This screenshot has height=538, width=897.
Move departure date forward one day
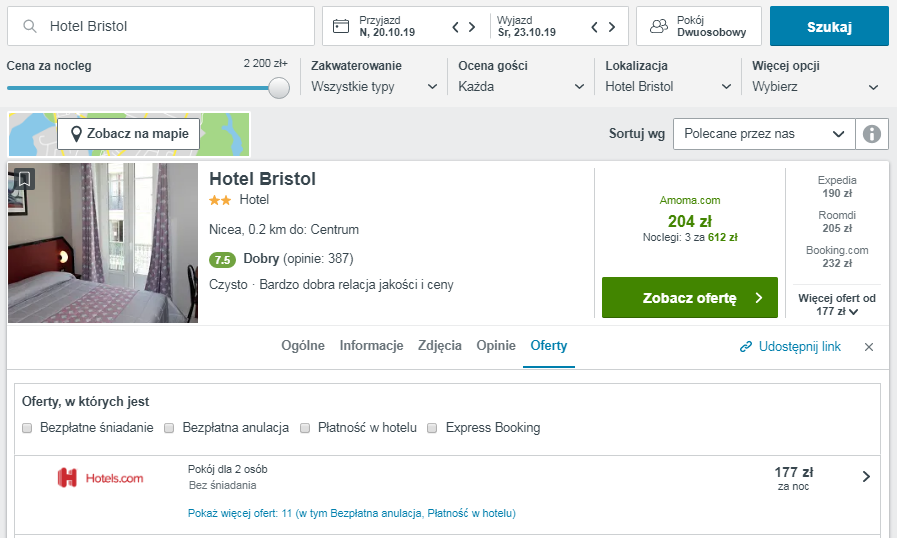coord(612,27)
